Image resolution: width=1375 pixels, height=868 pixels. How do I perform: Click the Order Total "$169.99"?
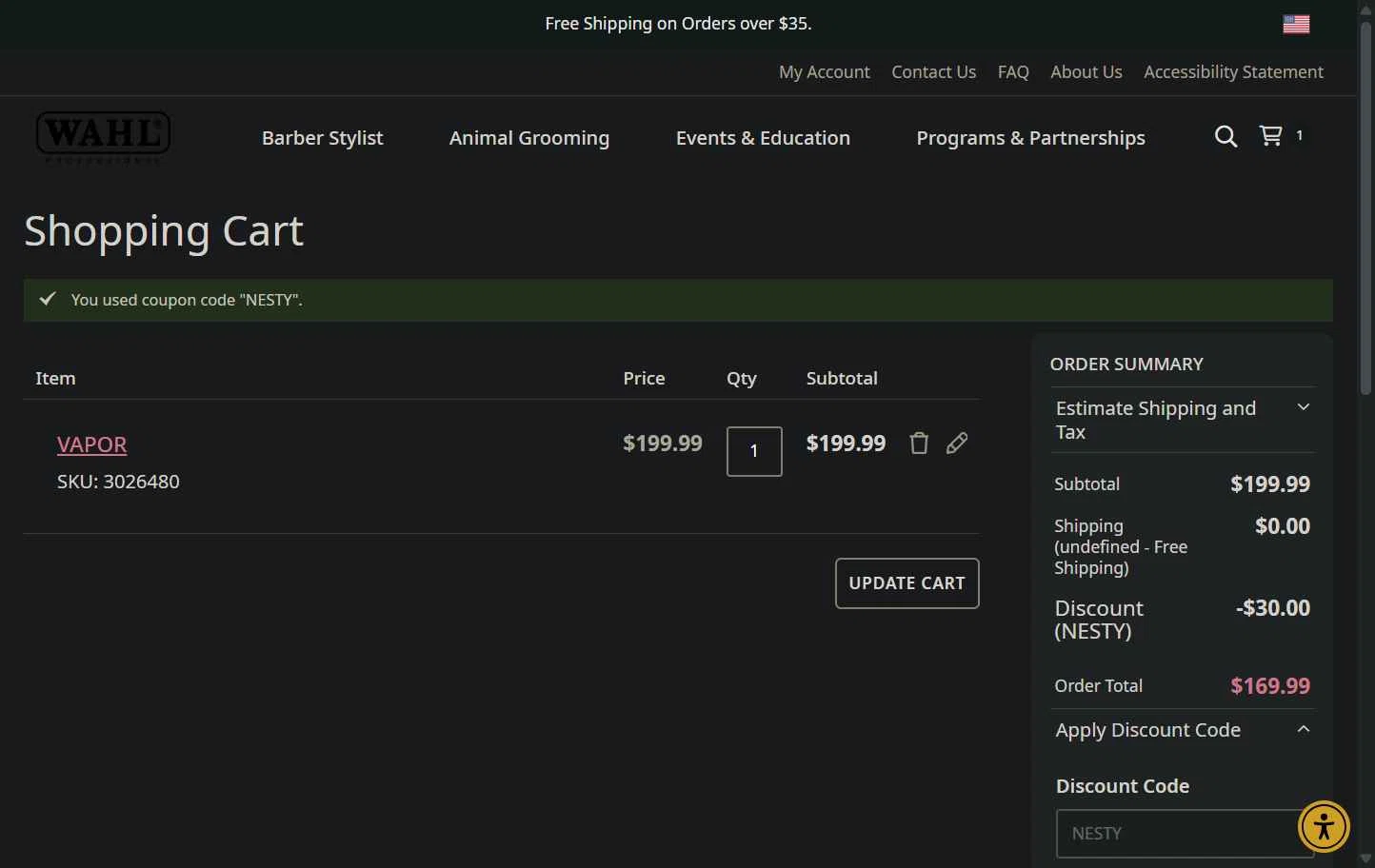pyautogui.click(x=1270, y=685)
